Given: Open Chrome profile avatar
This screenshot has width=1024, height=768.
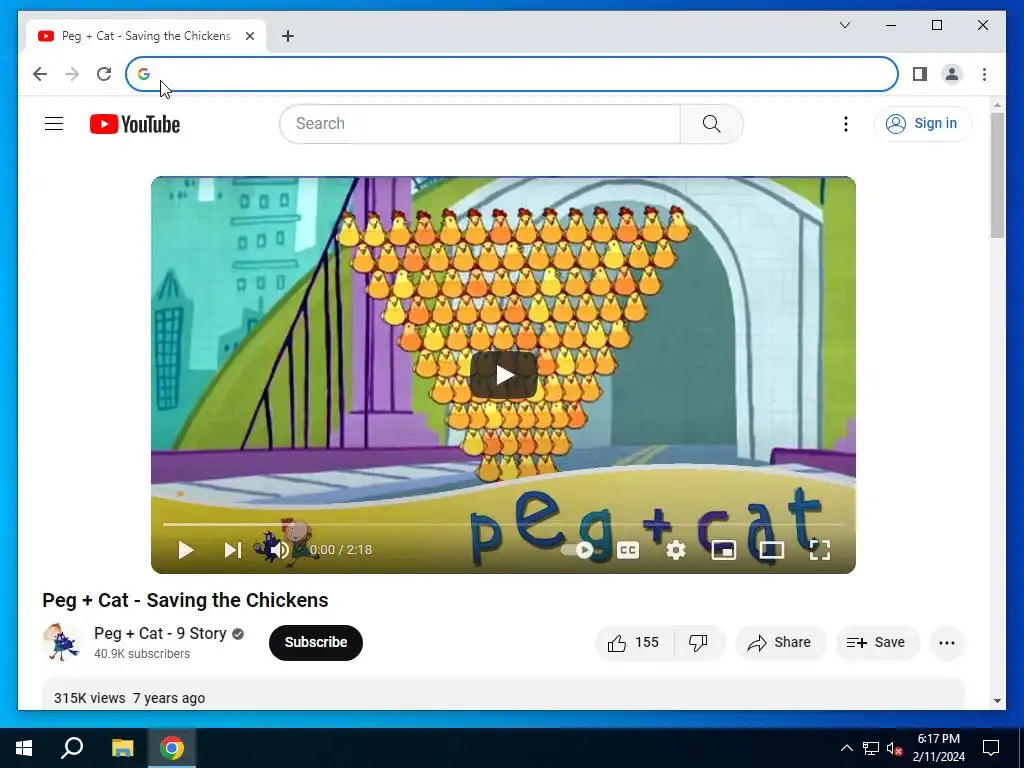Looking at the screenshot, I should click(952, 74).
